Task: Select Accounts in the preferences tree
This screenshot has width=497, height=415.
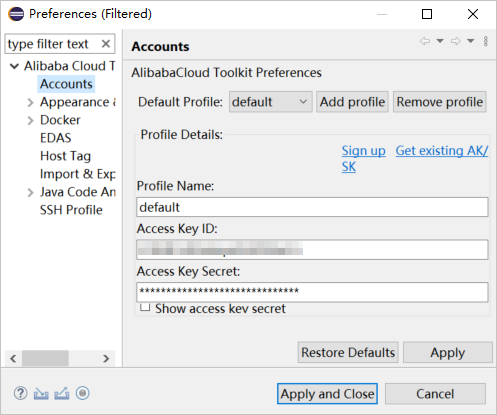Action: (66, 84)
